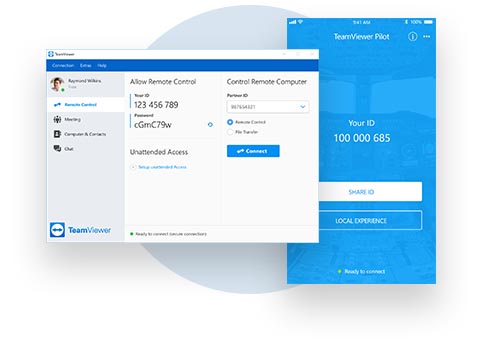Click Setup unattended access link
The image size is (482, 364).
click(162, 167)
